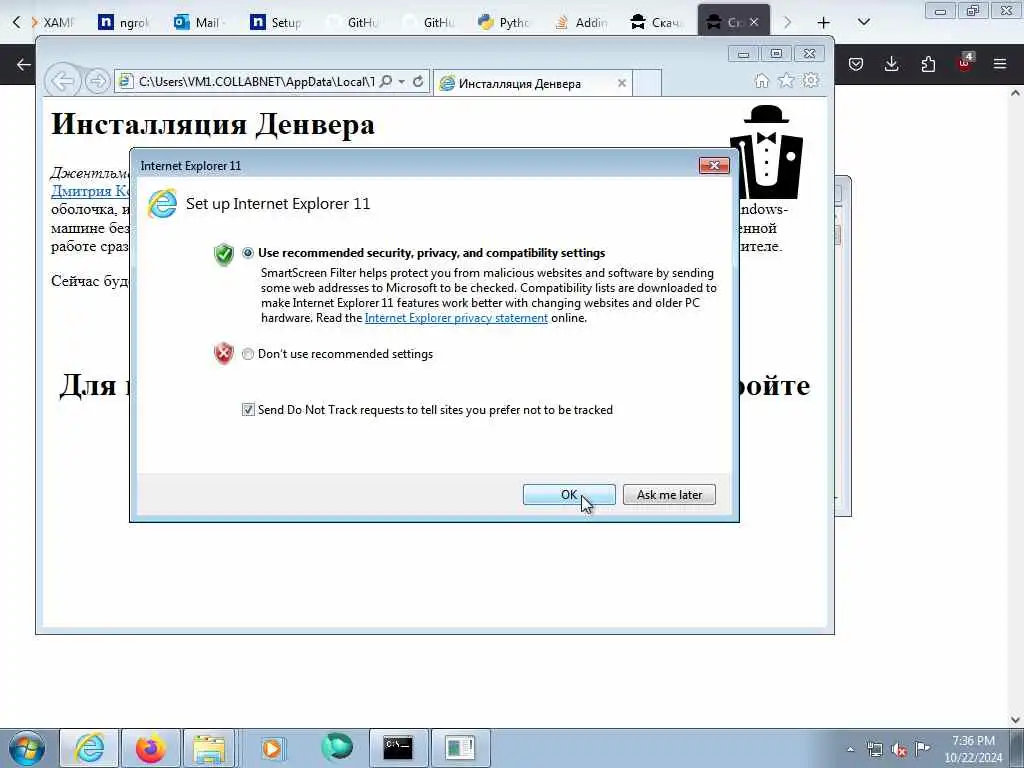Click the IE Home icon
This screenshot has height=768, width=1024.
pos(761,80)
